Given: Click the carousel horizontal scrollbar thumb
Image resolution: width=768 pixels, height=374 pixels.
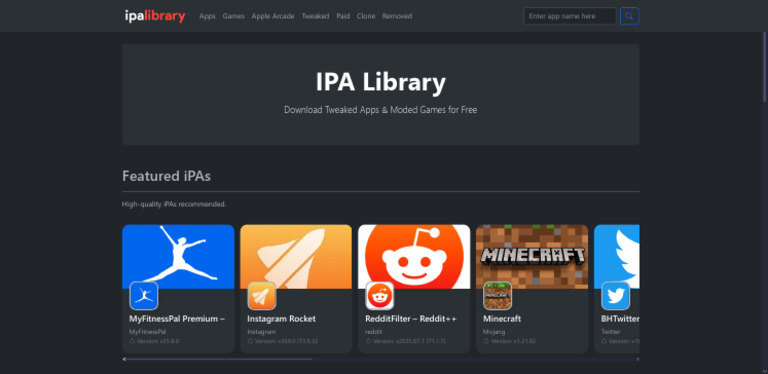Looking at the screenshot, I should (220, 359).
